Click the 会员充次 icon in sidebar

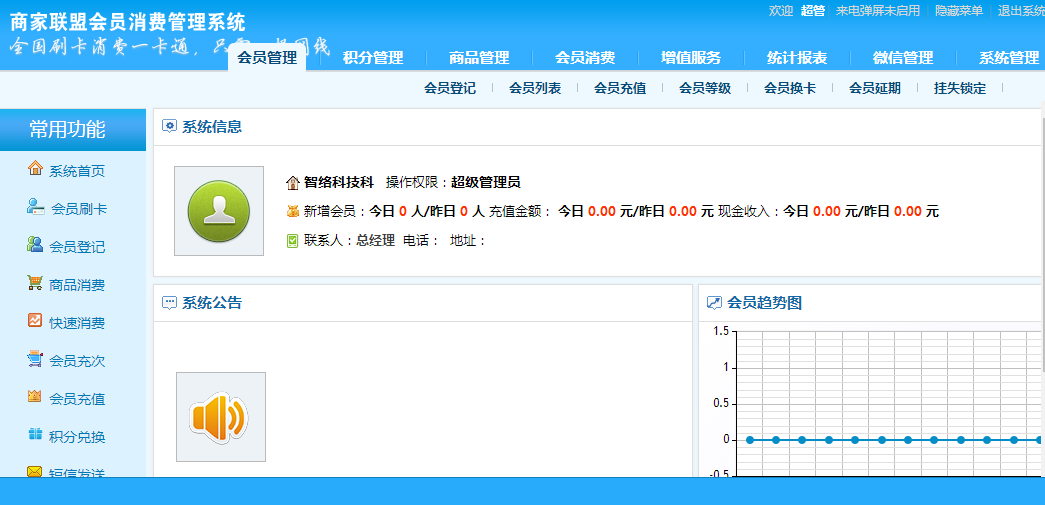[x=35, y=359]
